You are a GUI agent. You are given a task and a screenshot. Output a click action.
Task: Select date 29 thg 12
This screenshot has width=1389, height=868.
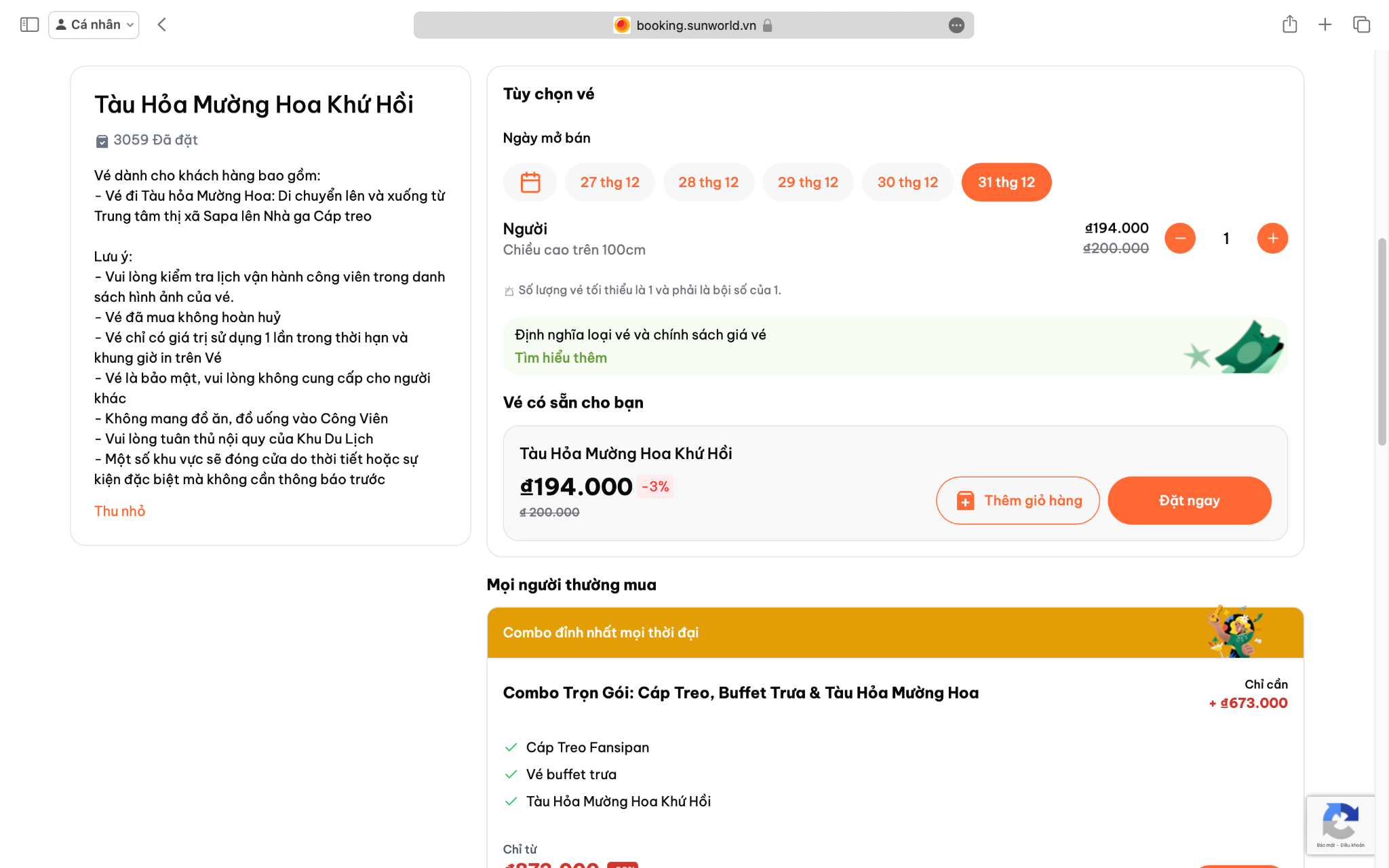808,182
